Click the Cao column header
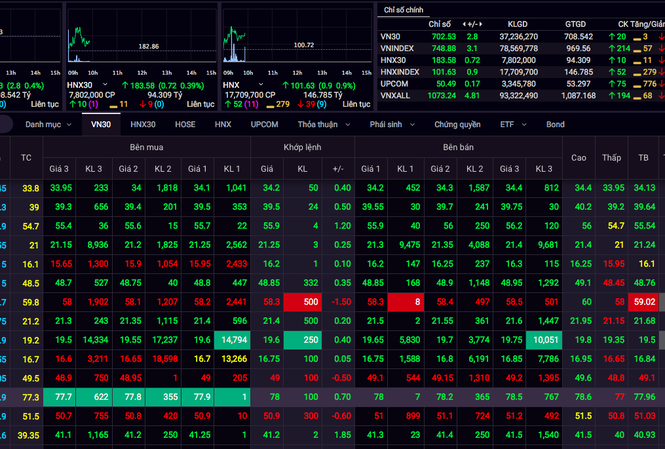 point(578,158)
